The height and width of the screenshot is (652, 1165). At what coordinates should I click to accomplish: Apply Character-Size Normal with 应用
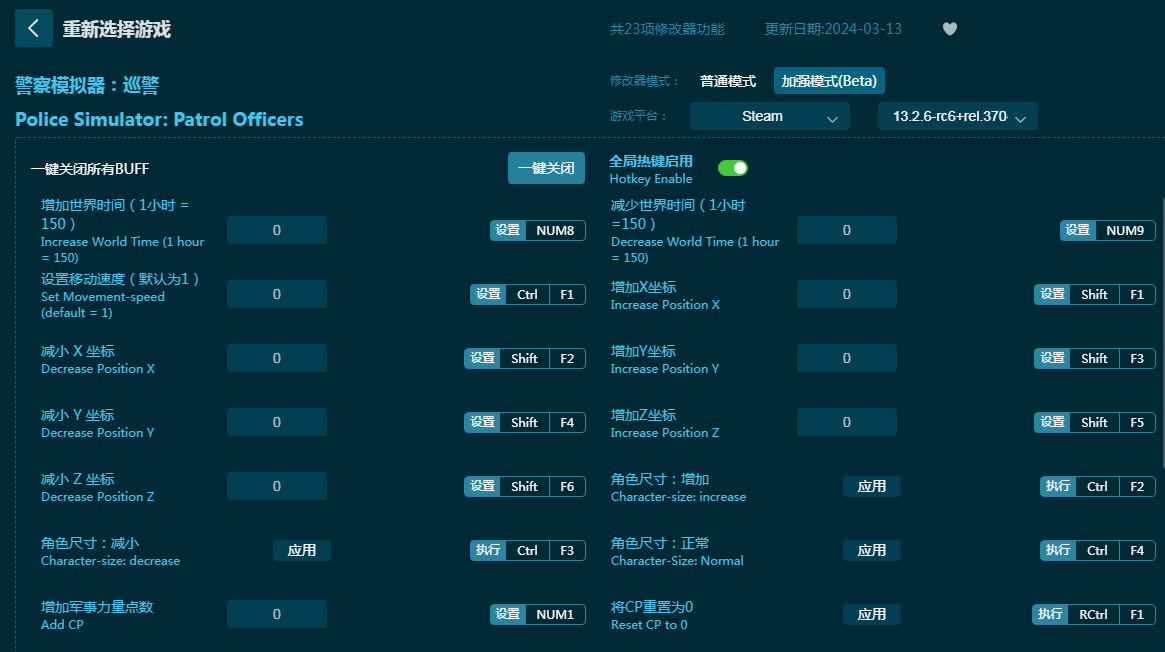pos(872,550)
